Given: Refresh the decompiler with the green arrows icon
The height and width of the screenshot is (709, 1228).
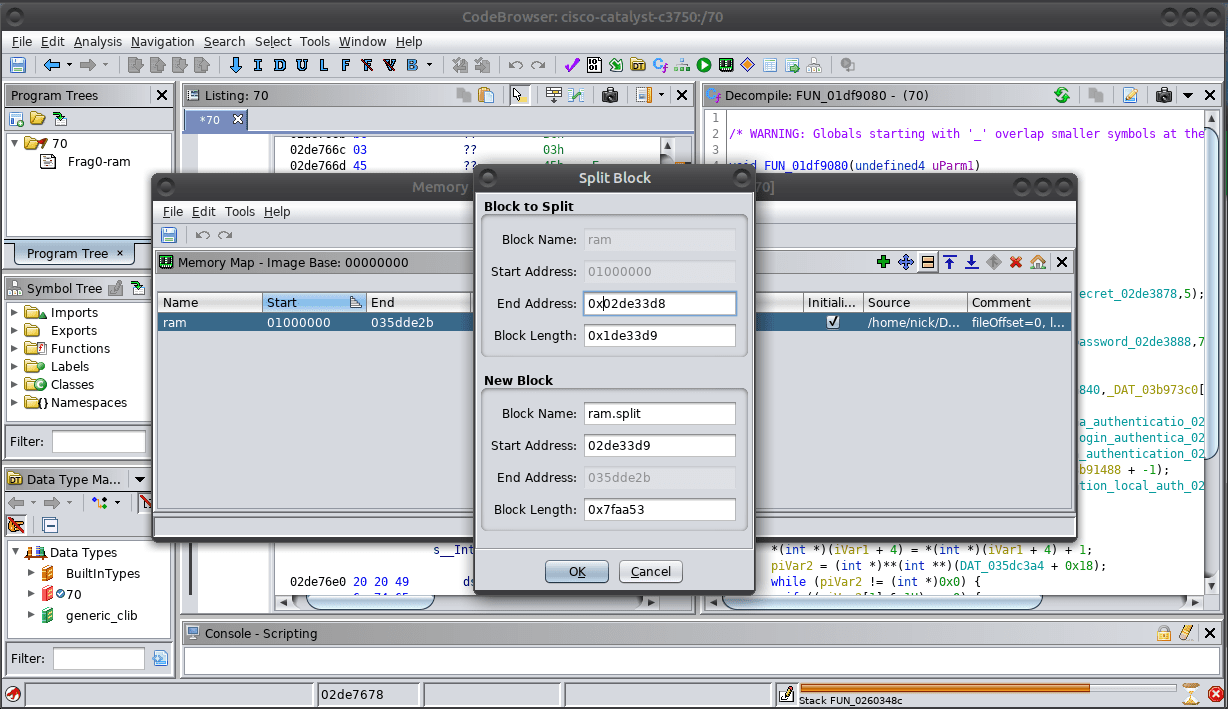Looking at the screenshot, I should [x=1062, y=95].
